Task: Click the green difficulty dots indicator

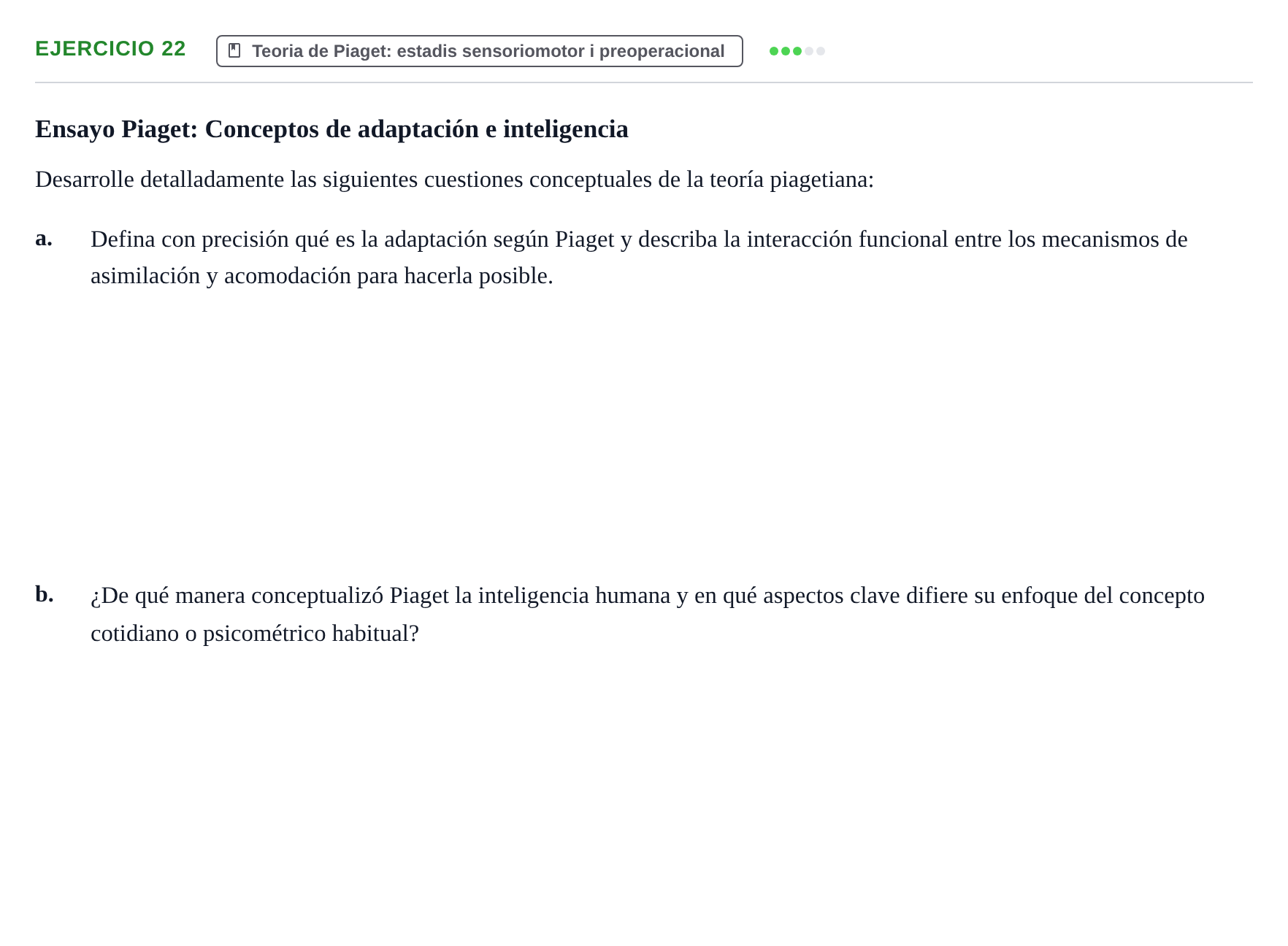Action: (x=797, y=51)
